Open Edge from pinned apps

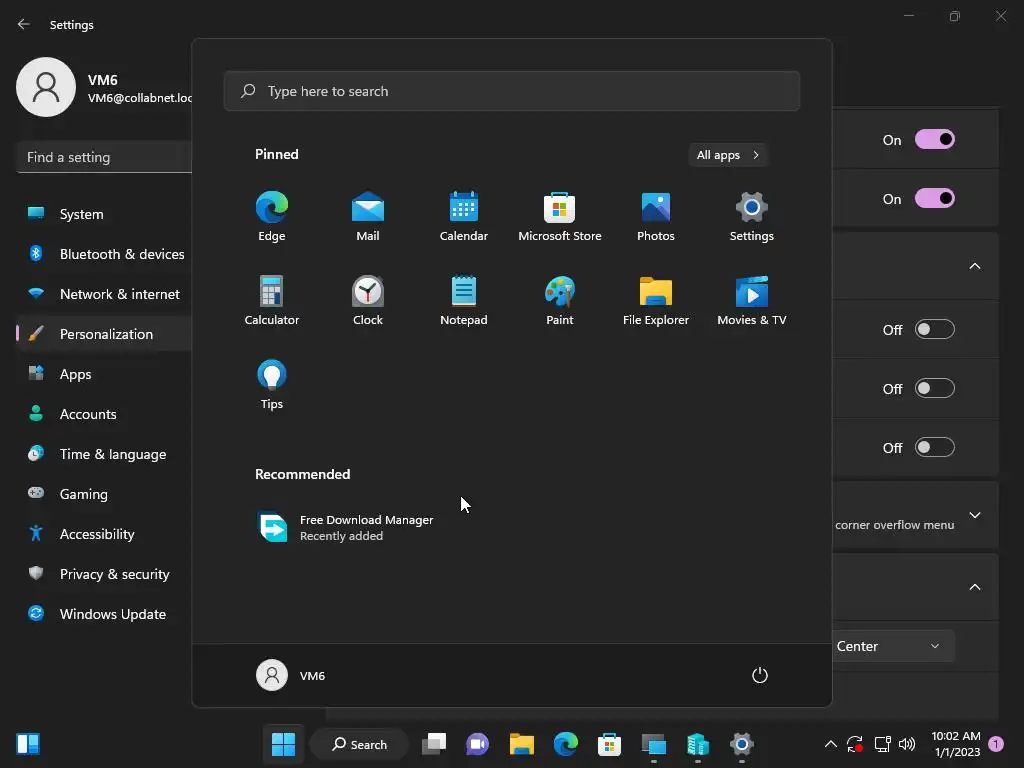click(272, 217)
